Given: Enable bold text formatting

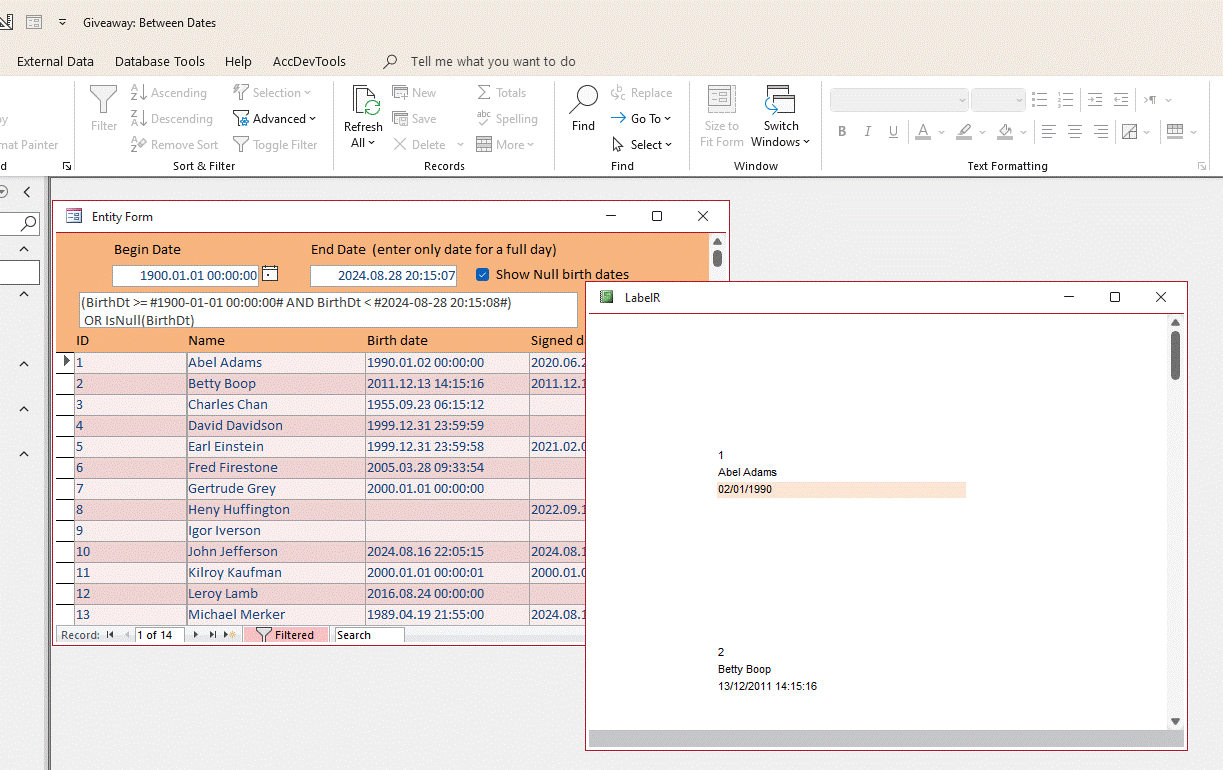Looking at the screenshot, I should click(841, 131).
